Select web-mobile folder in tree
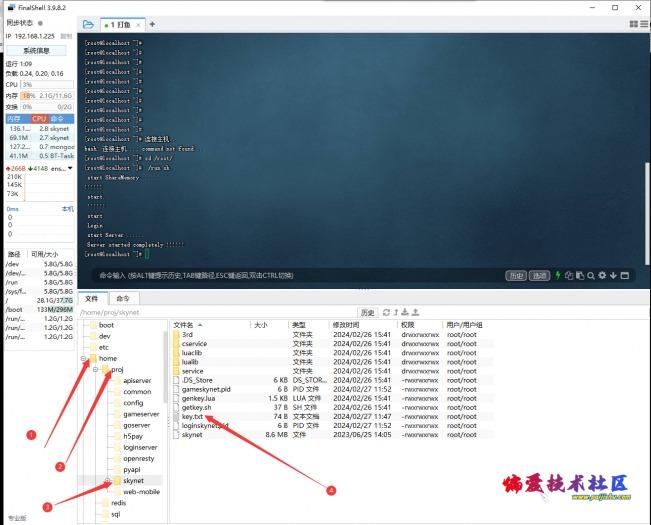 pyautogui.click(x=142, y=491)
